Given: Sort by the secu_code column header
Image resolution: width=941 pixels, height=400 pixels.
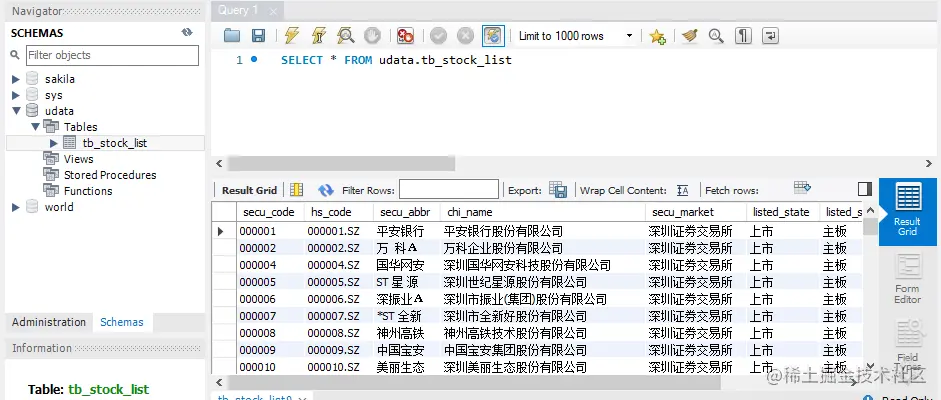Looking at the screenshot, I should (x=268, y=212).
